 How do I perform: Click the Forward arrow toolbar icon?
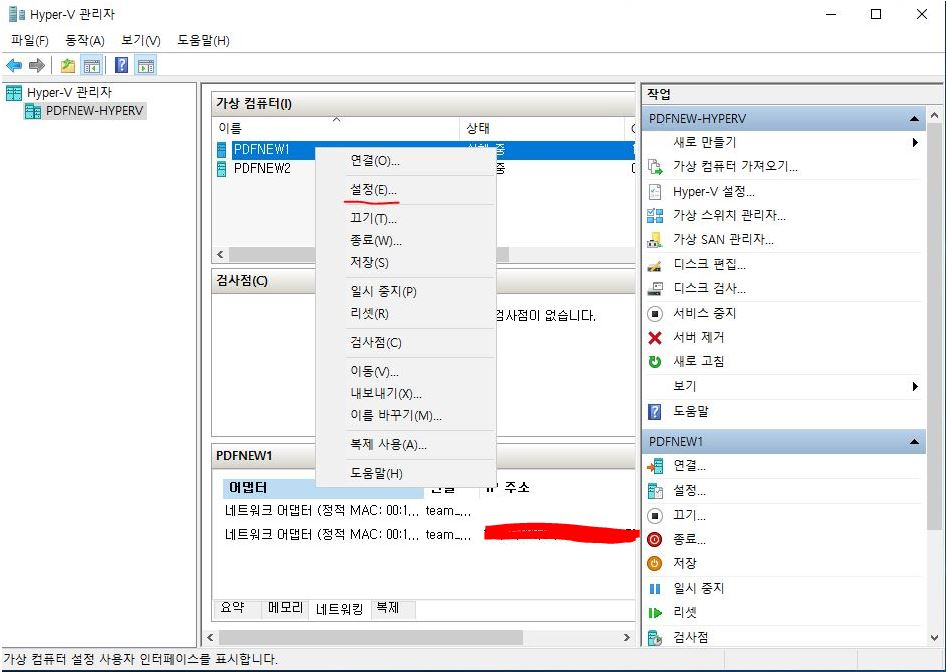coord(37,65)
